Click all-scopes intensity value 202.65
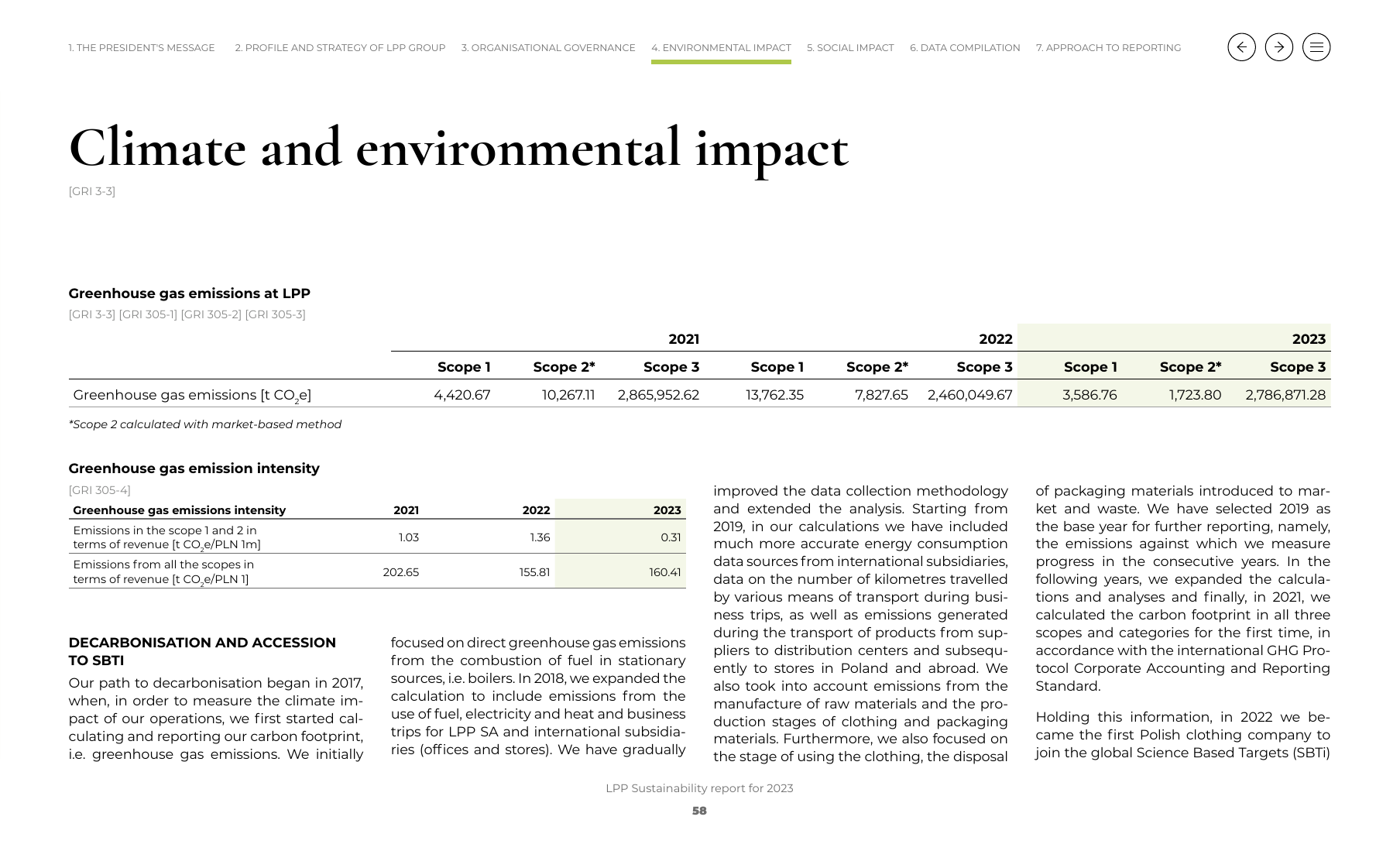Screen dimensions: 1400x851 [400, 572]
